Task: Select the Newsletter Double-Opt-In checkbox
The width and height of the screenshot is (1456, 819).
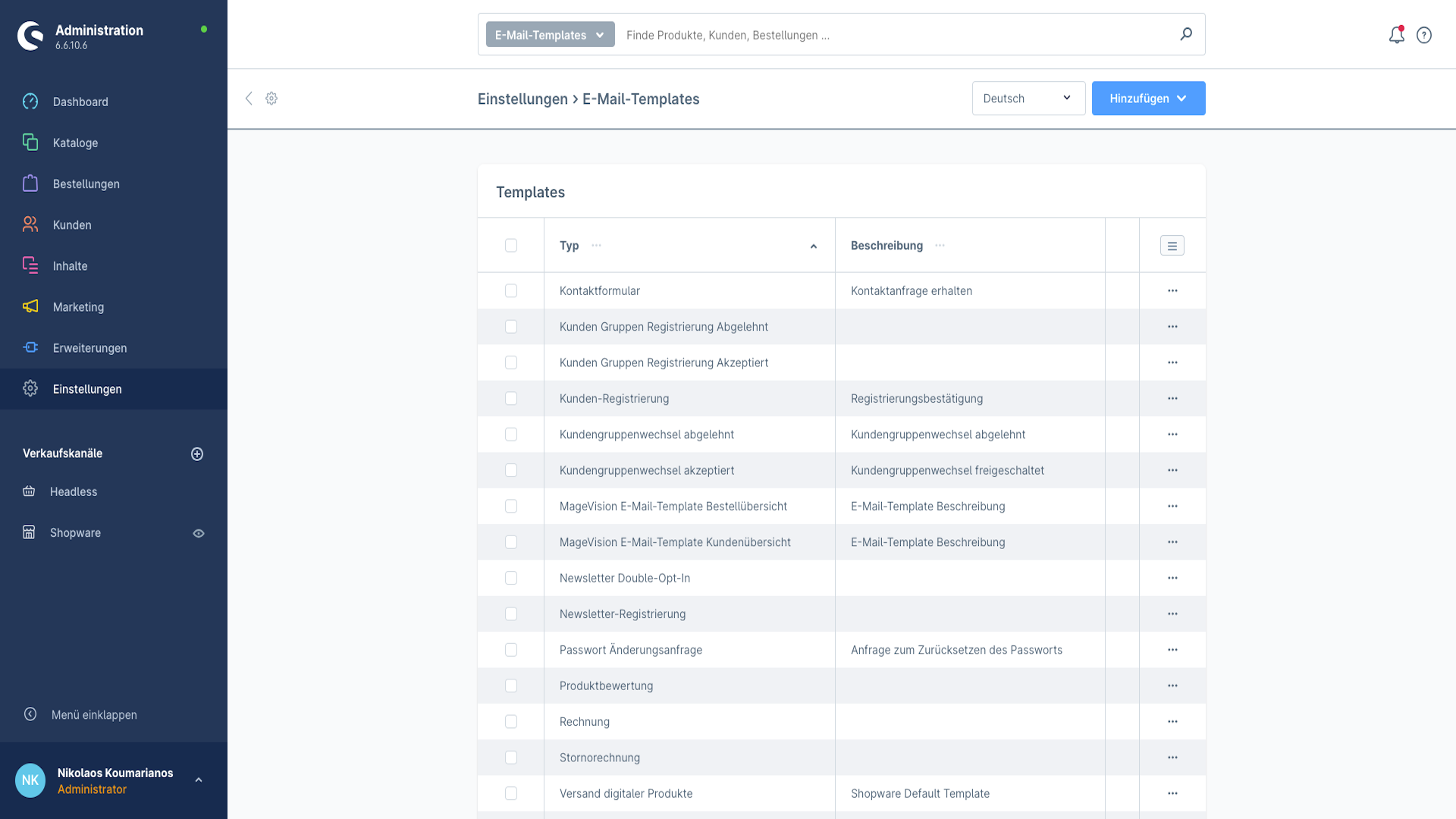Action: coord(511,578)
